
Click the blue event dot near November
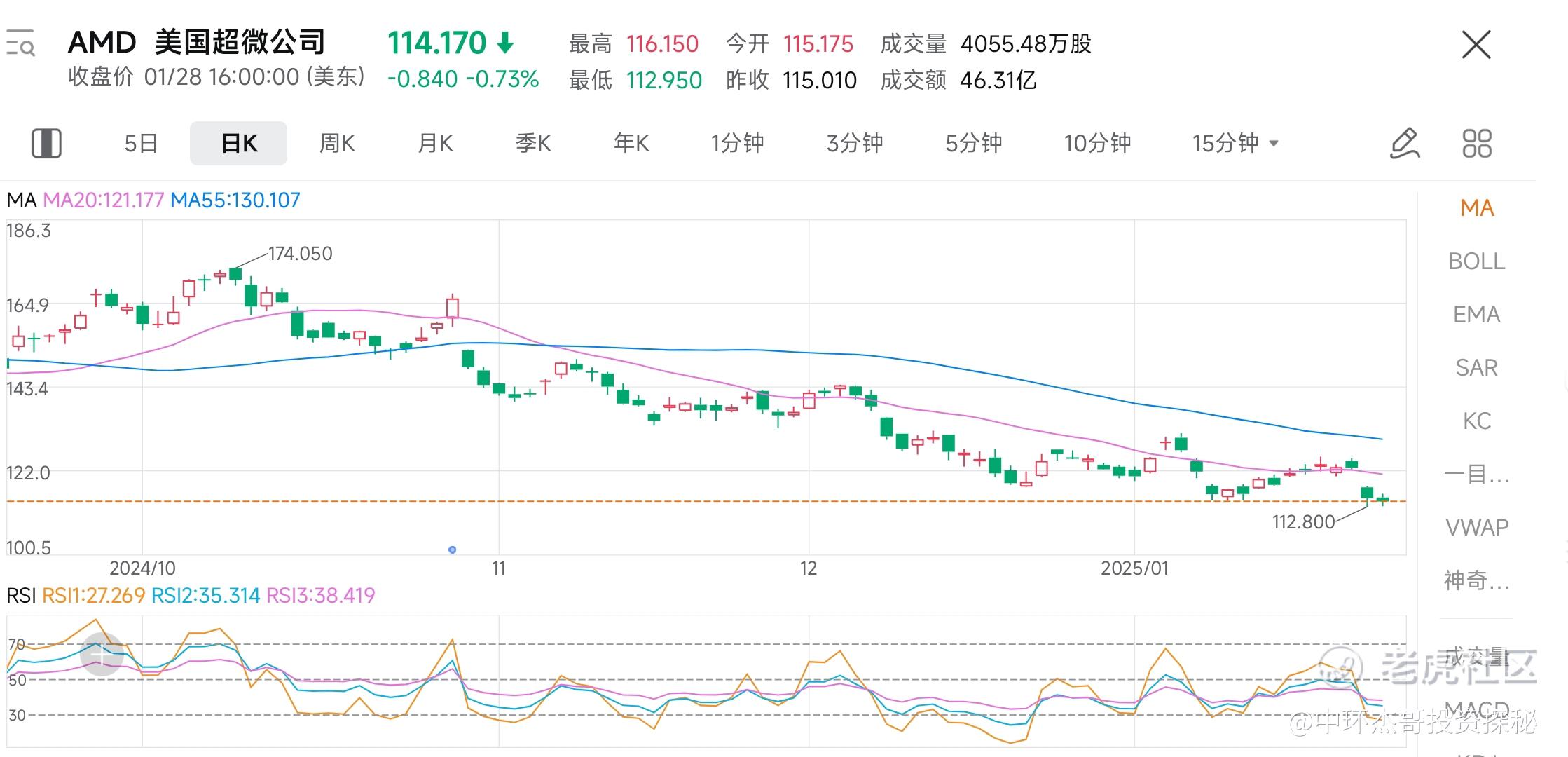(452, 550)
